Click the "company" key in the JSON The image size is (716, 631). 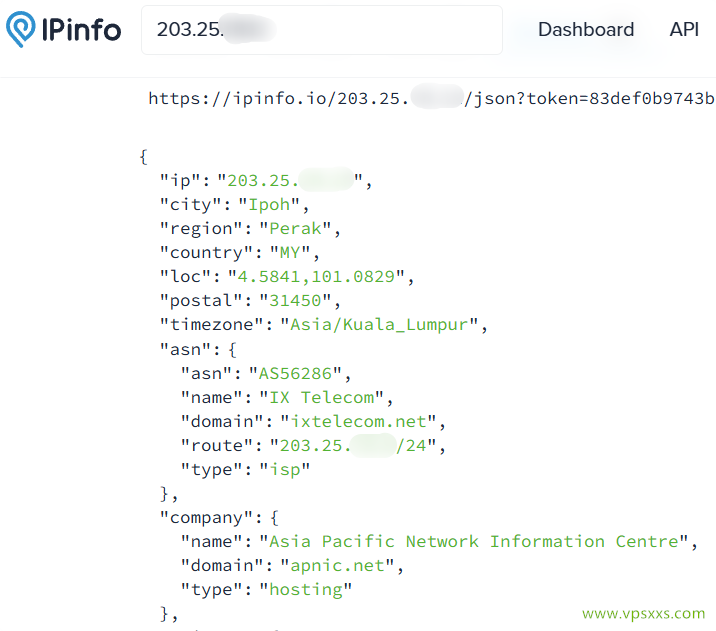coord(206,518)
